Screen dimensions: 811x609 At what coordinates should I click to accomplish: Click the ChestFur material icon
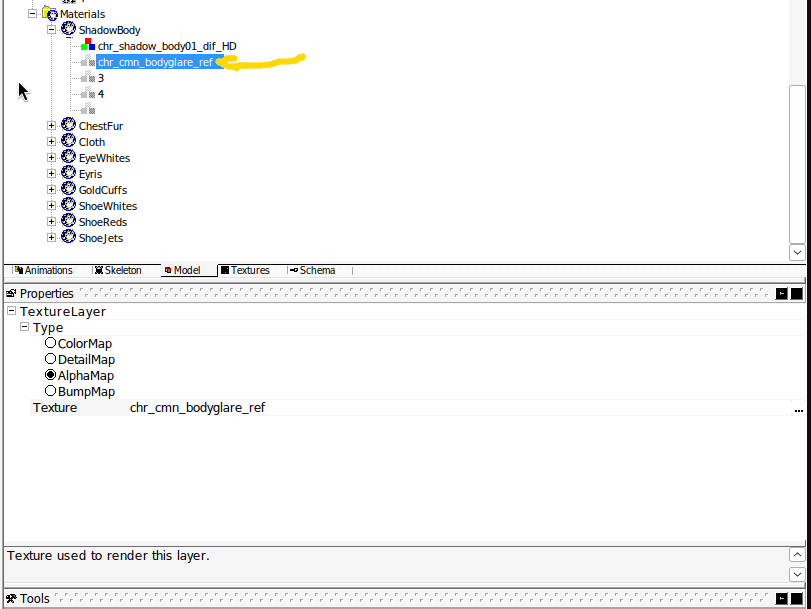[x=68, y=126]
